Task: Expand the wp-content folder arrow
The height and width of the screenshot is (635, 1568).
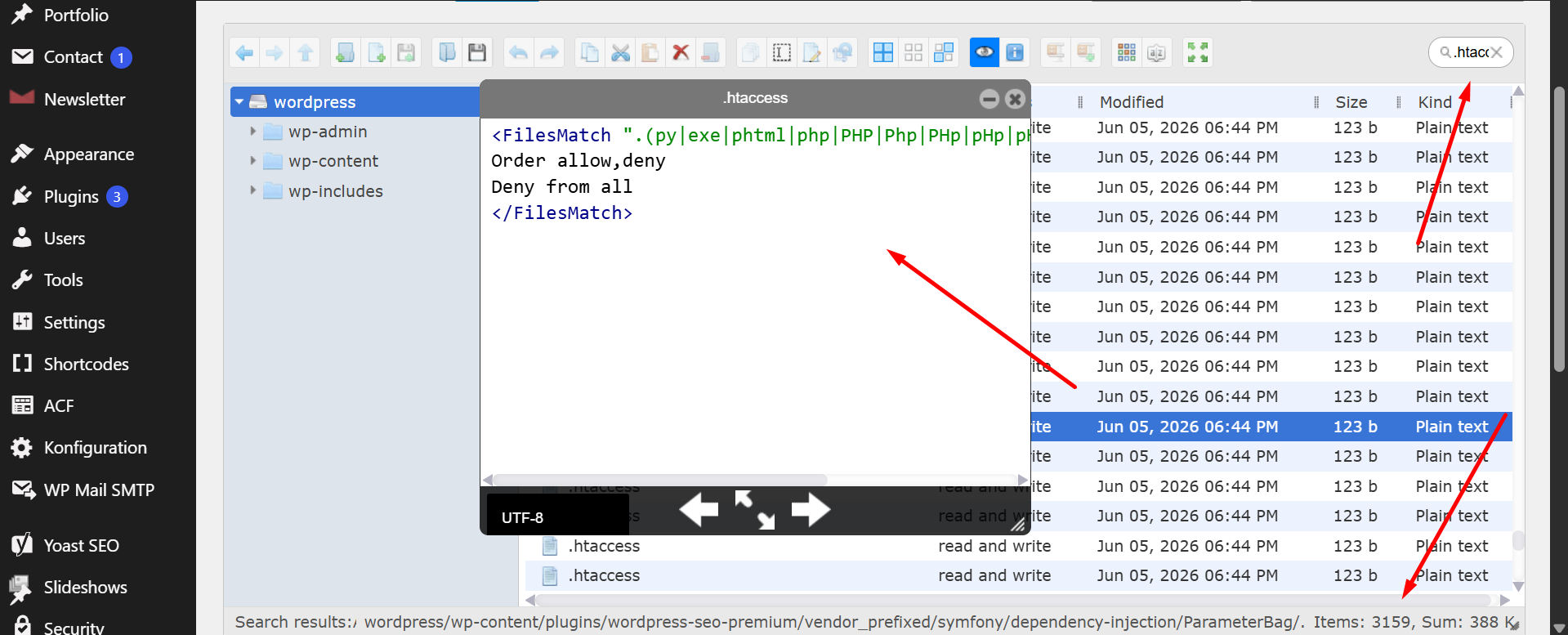Action: [x=252, y=161]
